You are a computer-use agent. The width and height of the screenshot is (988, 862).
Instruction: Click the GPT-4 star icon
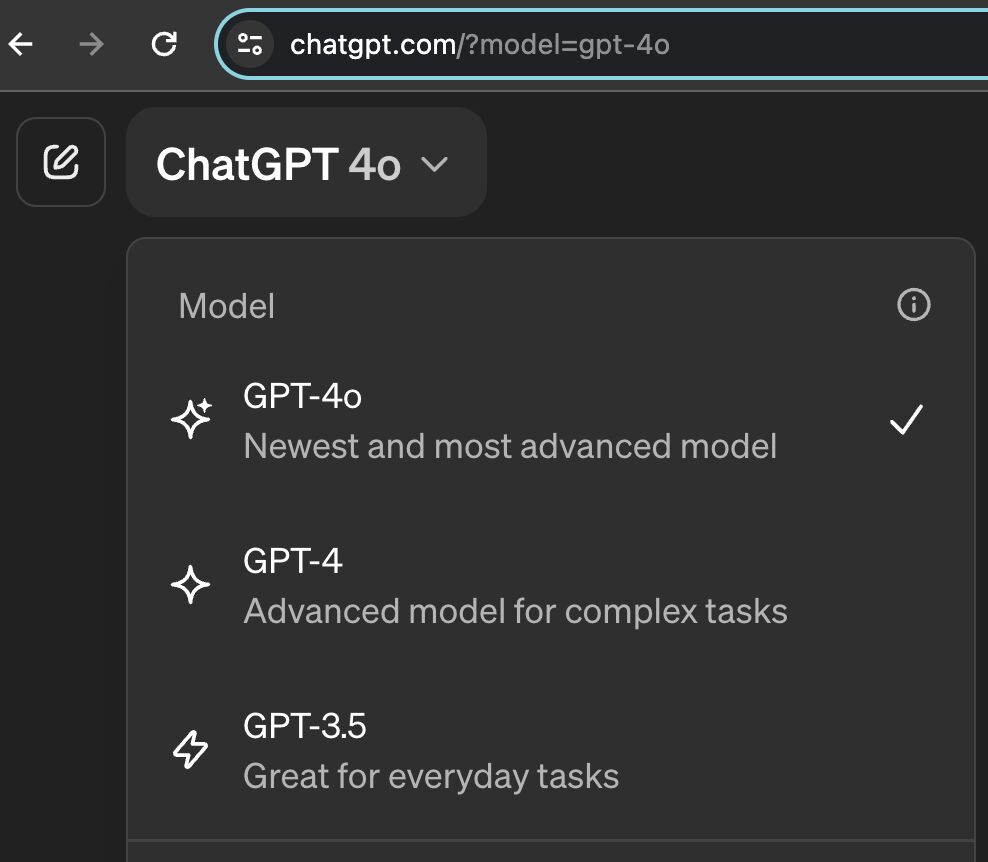[x=190, y=585]
